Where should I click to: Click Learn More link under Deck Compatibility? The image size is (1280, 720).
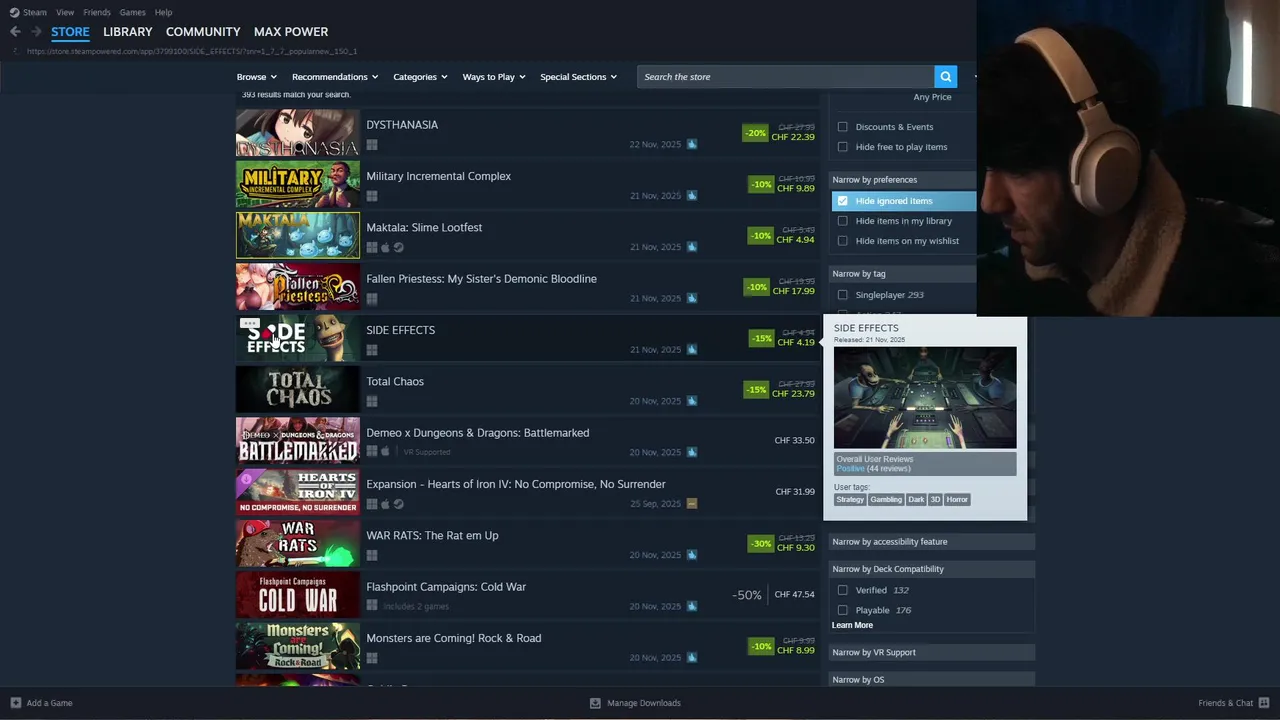coord(852,625)
